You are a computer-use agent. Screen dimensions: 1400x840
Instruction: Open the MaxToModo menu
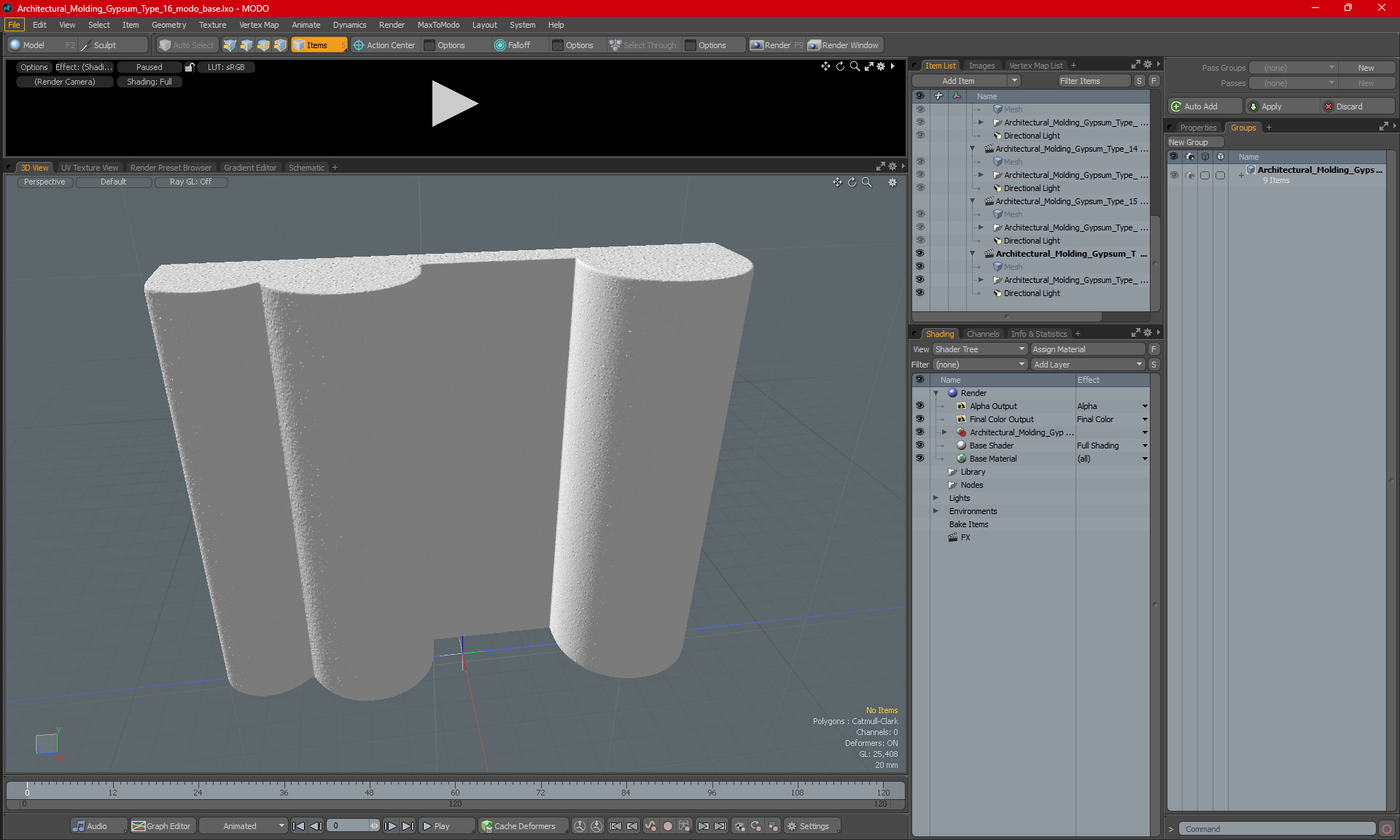coord(438,25)
